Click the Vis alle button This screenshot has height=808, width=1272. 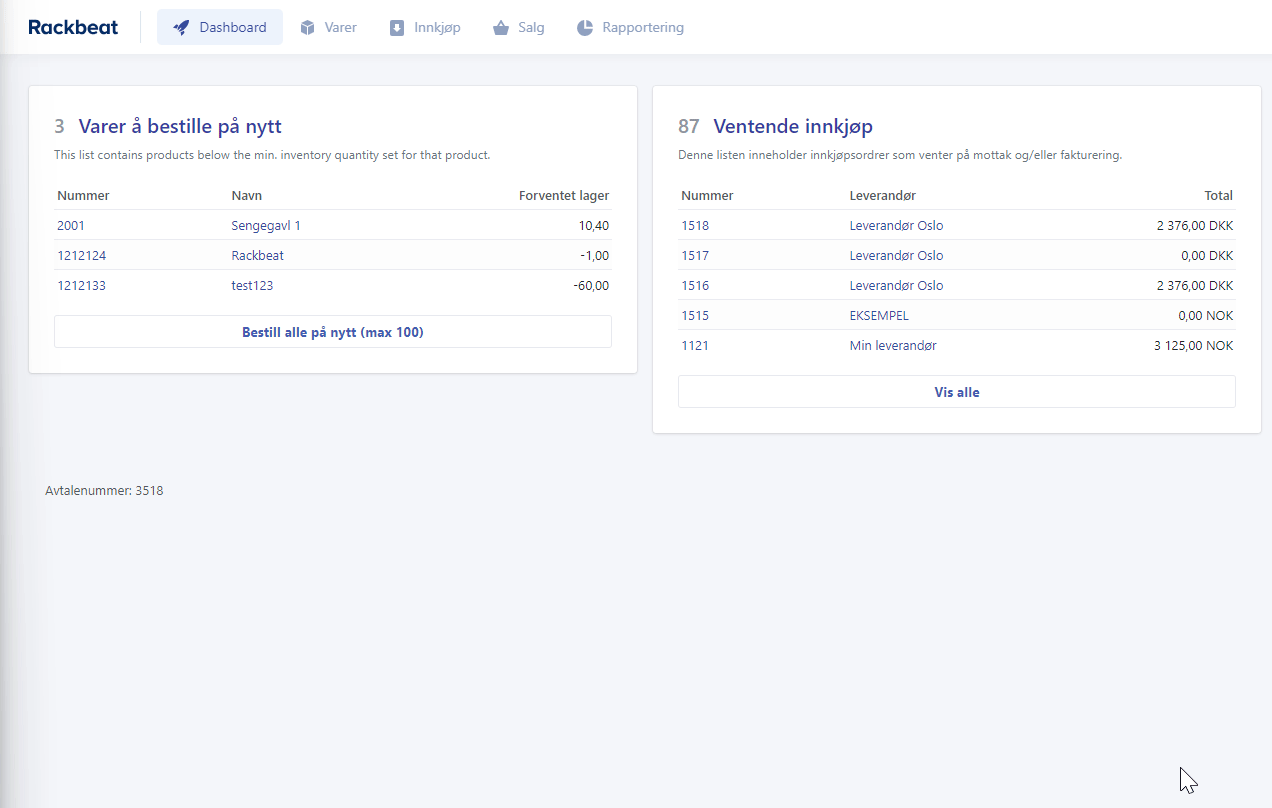click(x=956, y=391)
